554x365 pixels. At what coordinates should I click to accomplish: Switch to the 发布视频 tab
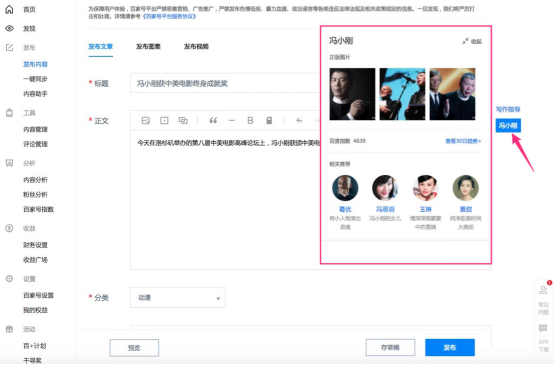(196, 46)
